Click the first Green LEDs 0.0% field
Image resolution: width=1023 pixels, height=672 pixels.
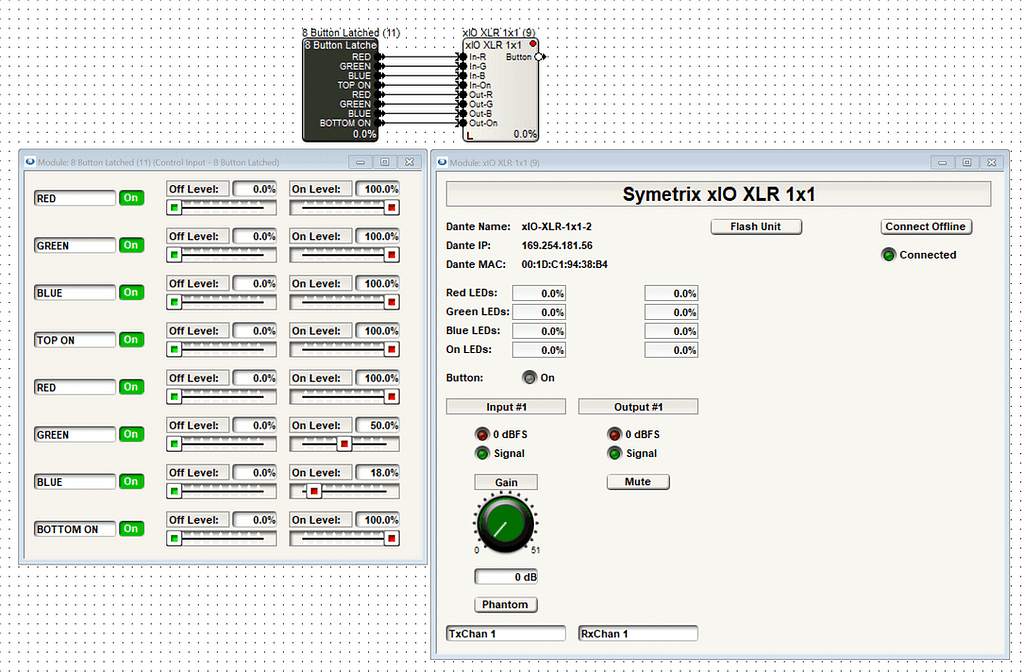point(539,313)
